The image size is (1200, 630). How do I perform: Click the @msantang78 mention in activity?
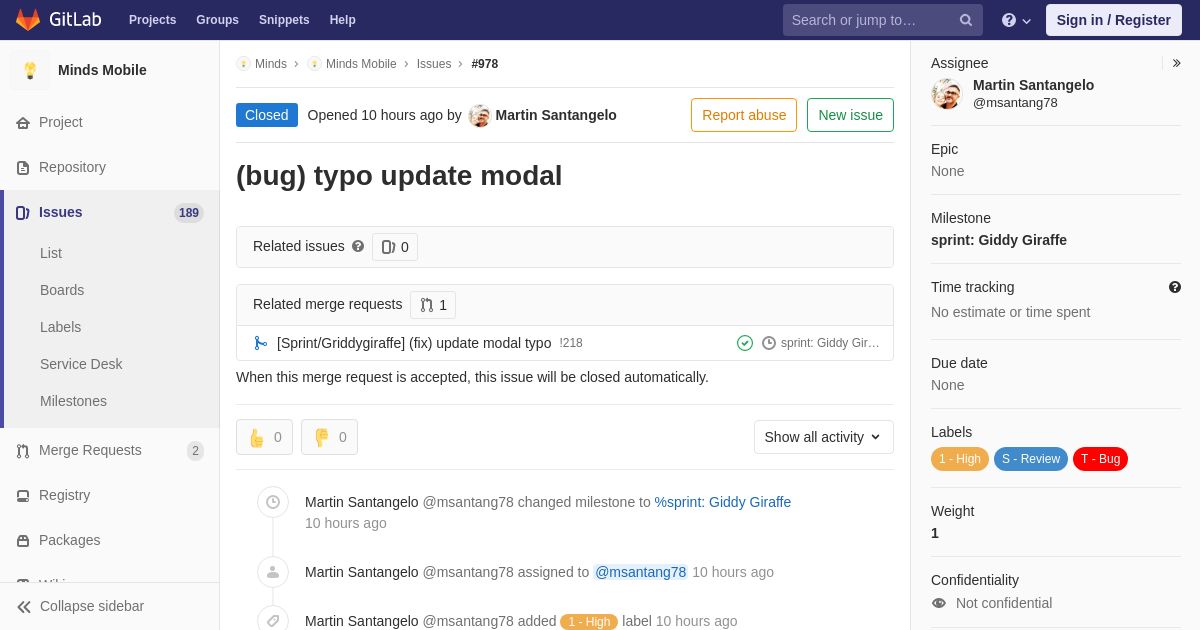[640, 572]
